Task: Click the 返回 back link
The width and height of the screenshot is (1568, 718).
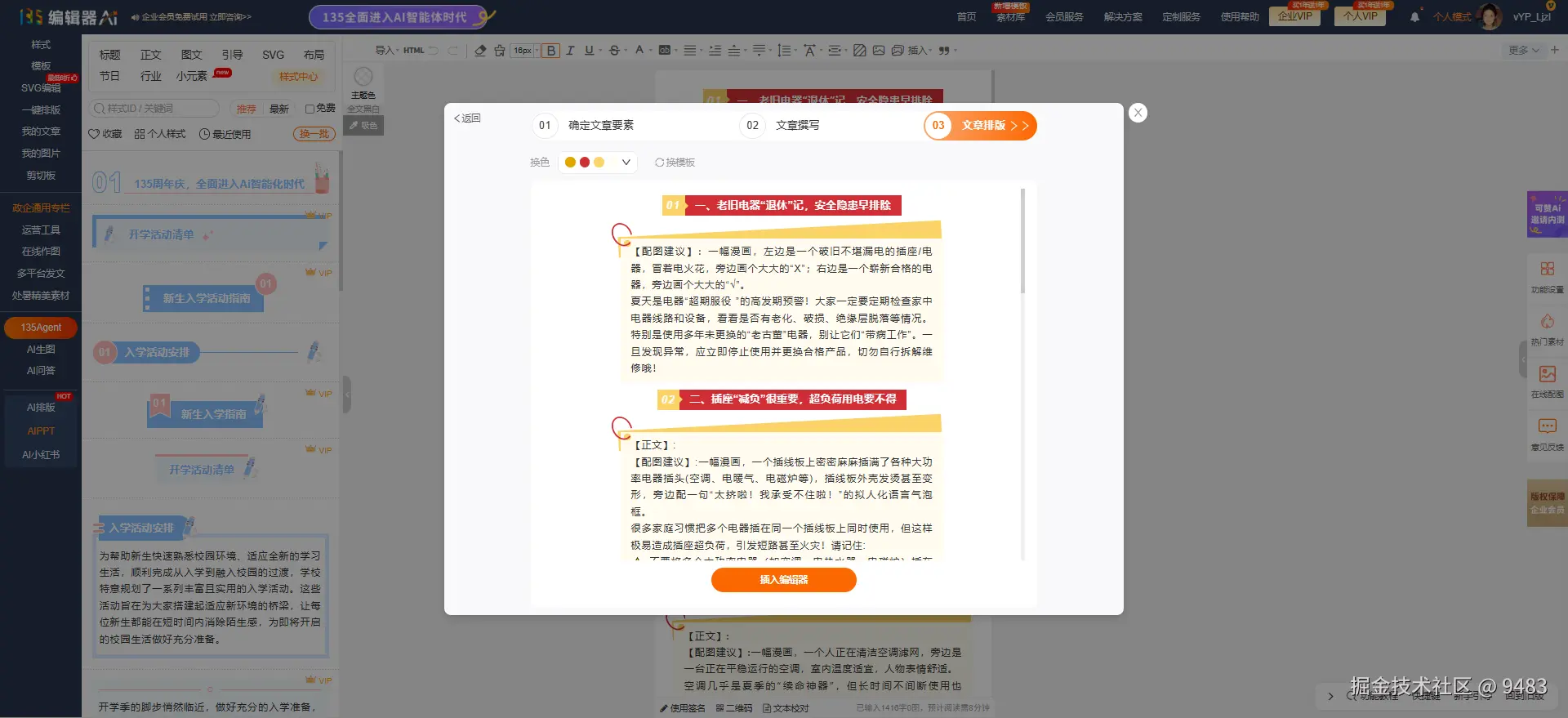Action: pyautogui.click(x=467, y=118)
